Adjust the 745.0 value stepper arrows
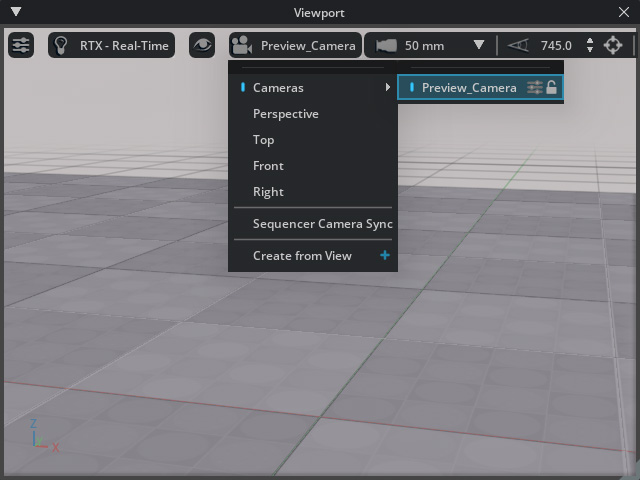The height and width of the screenshot is (480, 640). [x=589, y=45]
